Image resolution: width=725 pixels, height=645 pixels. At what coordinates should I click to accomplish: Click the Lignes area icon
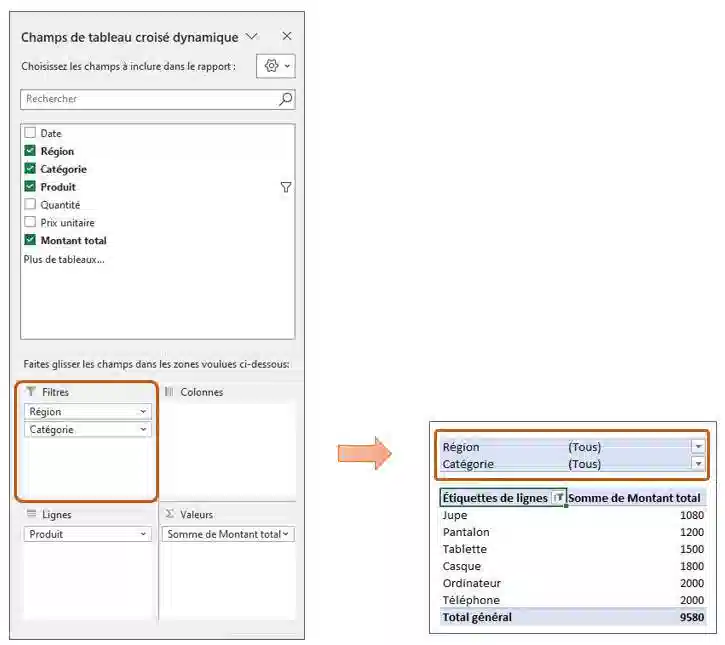point(31,514)
